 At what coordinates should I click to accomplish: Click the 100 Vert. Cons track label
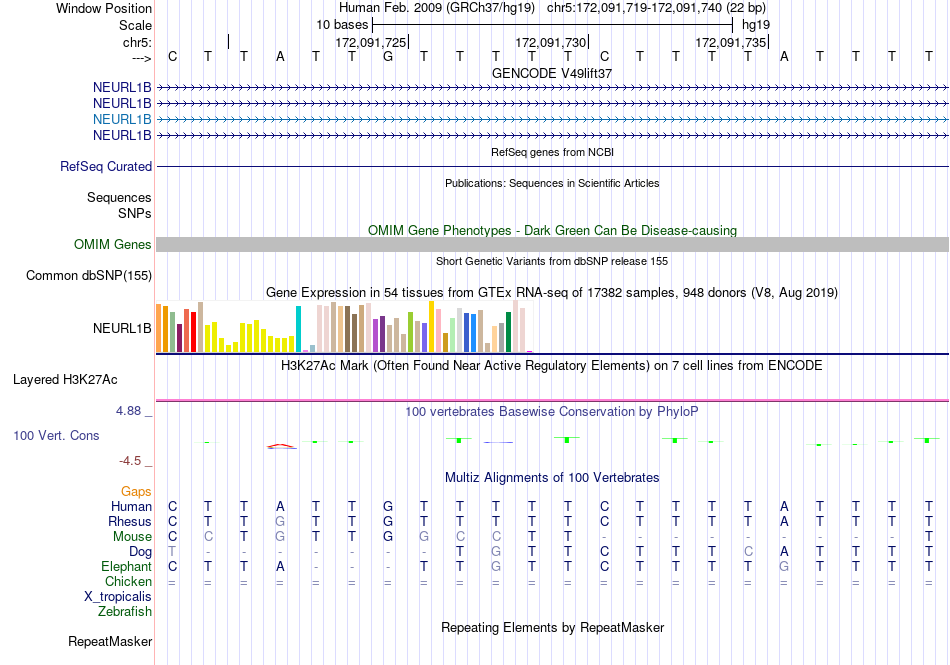56,435
